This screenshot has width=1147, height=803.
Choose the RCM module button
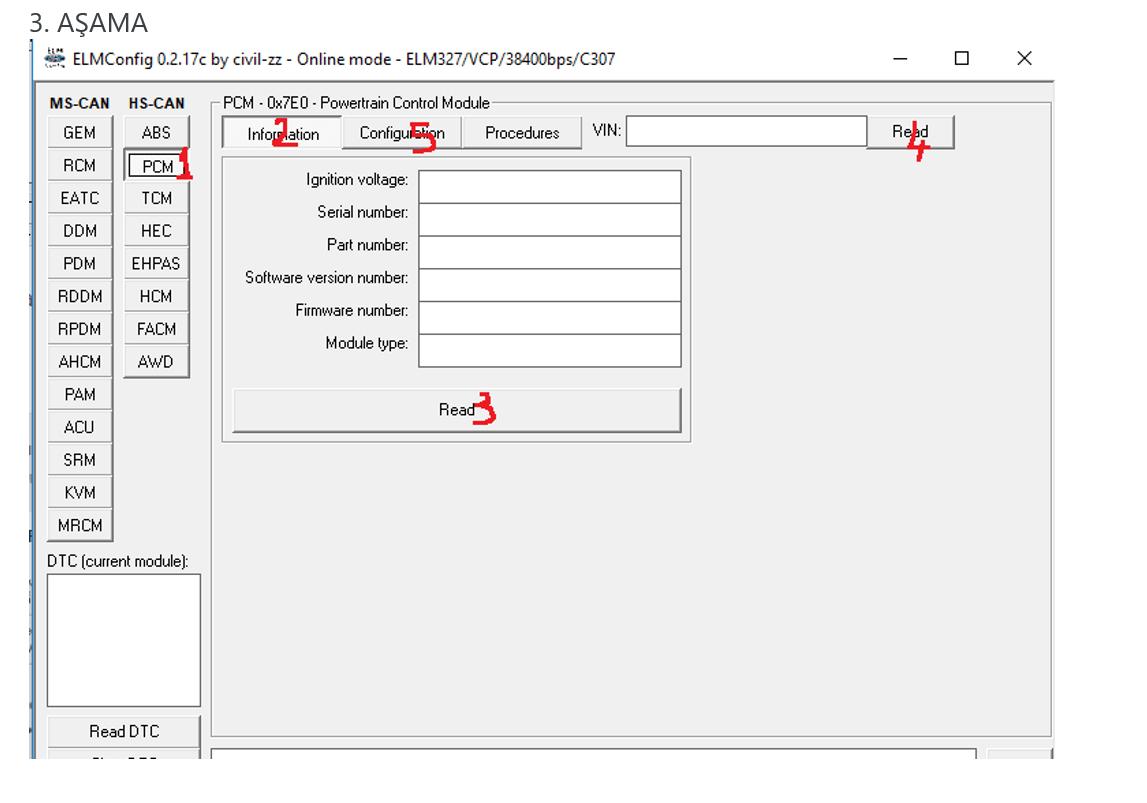click(80, 166)
